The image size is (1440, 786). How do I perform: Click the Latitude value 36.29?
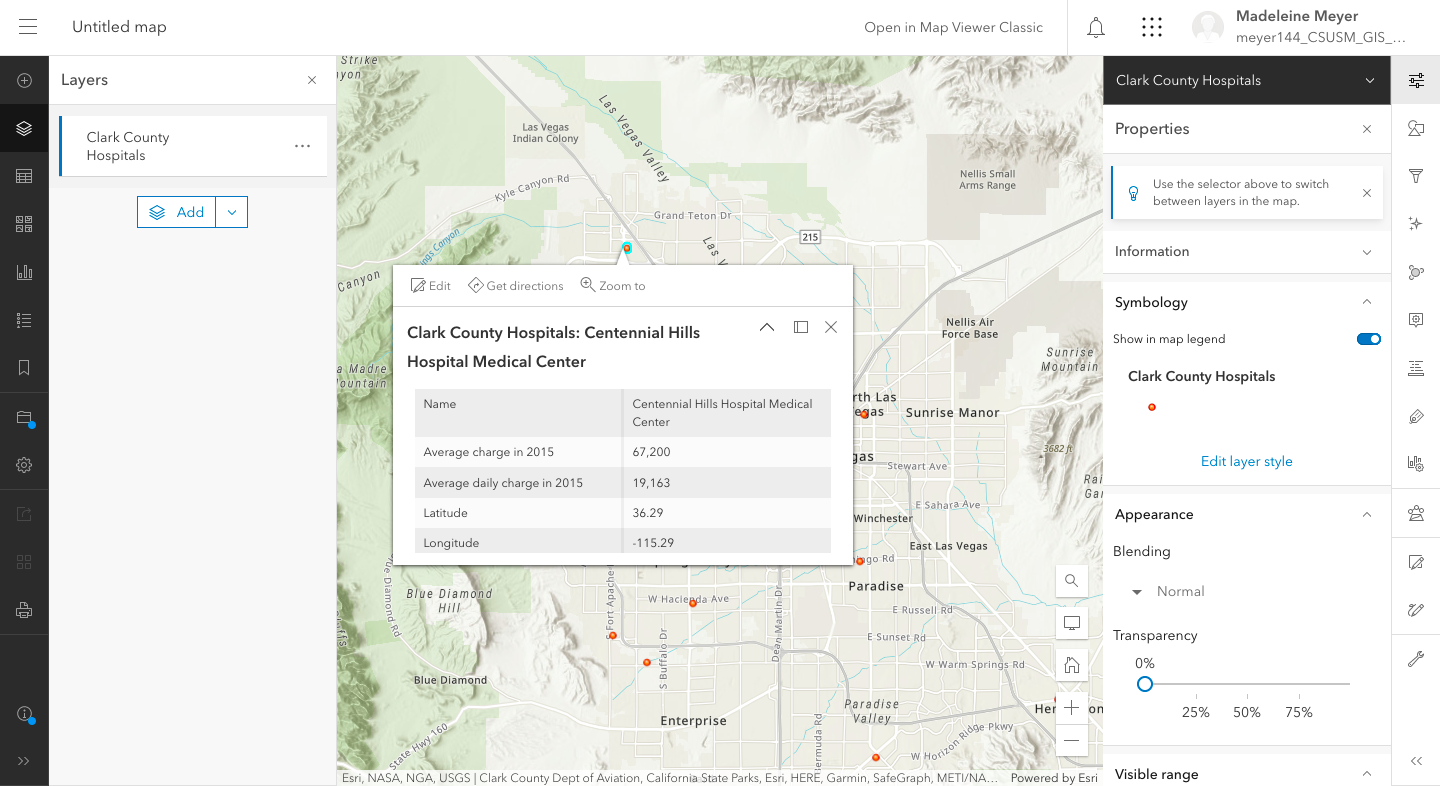pos(647,513)
